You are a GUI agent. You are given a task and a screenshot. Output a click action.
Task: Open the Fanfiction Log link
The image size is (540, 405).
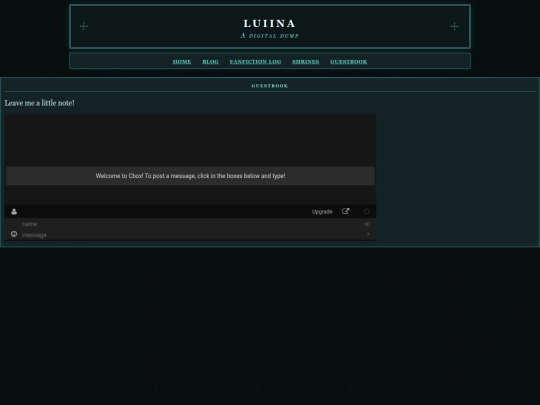[255, 62]
